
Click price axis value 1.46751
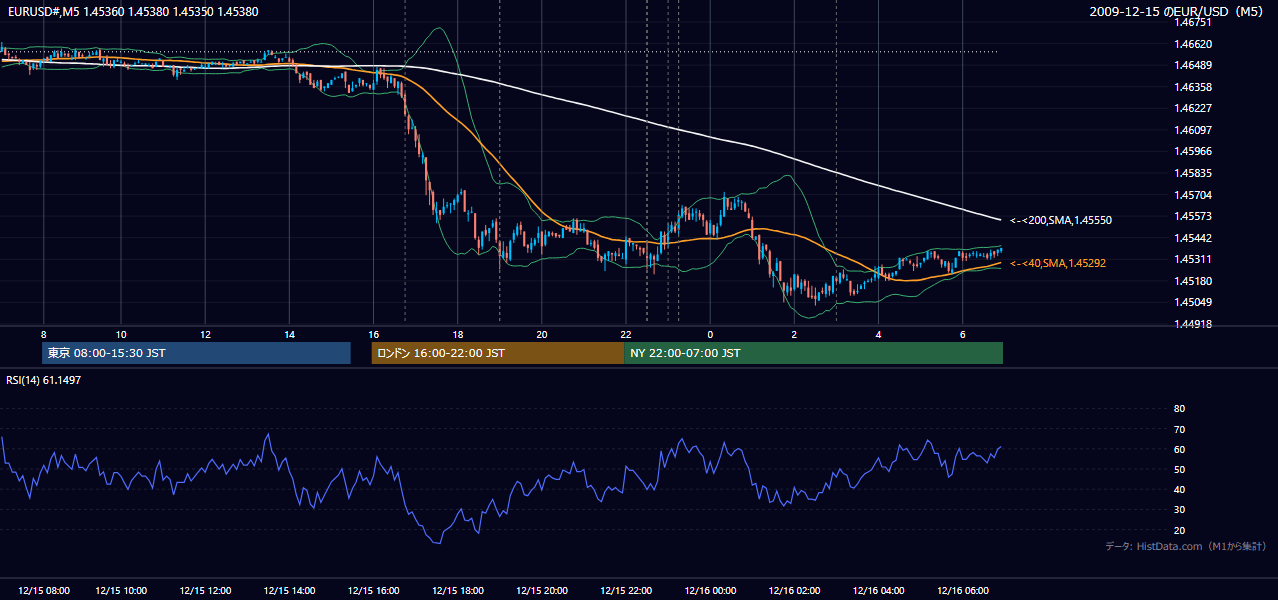click(1193, 22)
